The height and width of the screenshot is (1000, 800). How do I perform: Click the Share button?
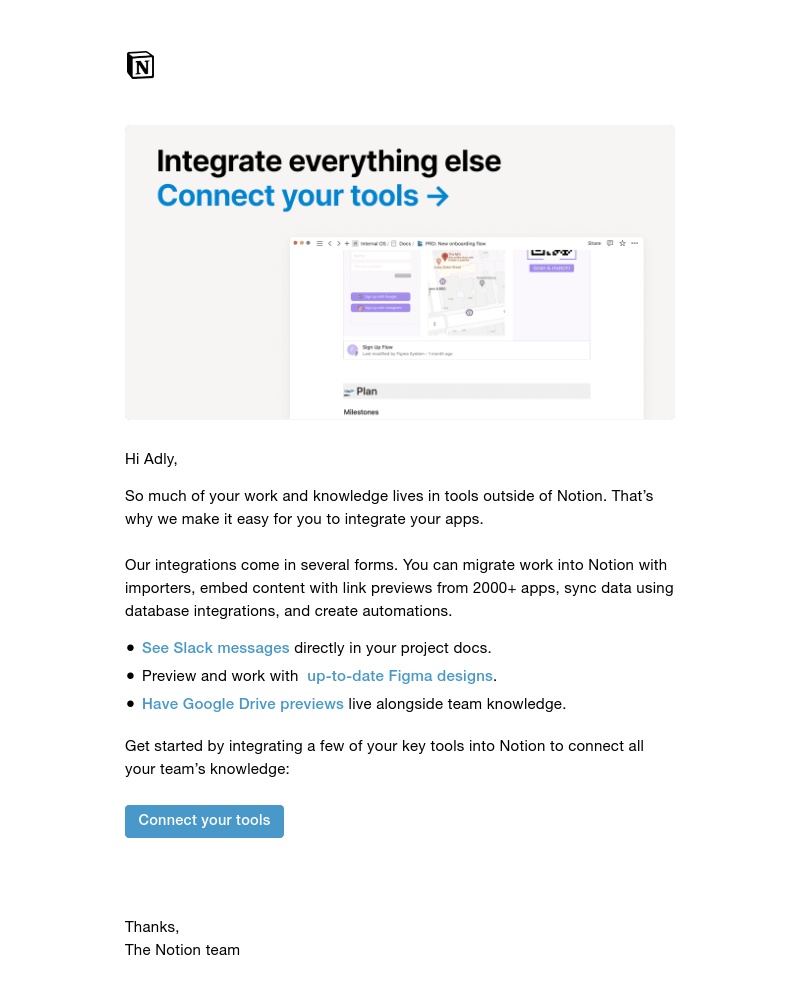594,242
